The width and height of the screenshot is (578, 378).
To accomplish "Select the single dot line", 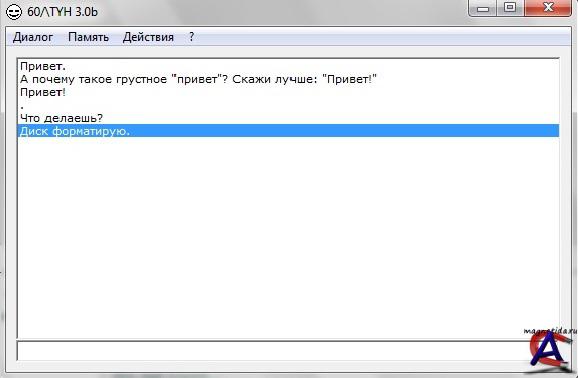I will click(x=288, y=105).
